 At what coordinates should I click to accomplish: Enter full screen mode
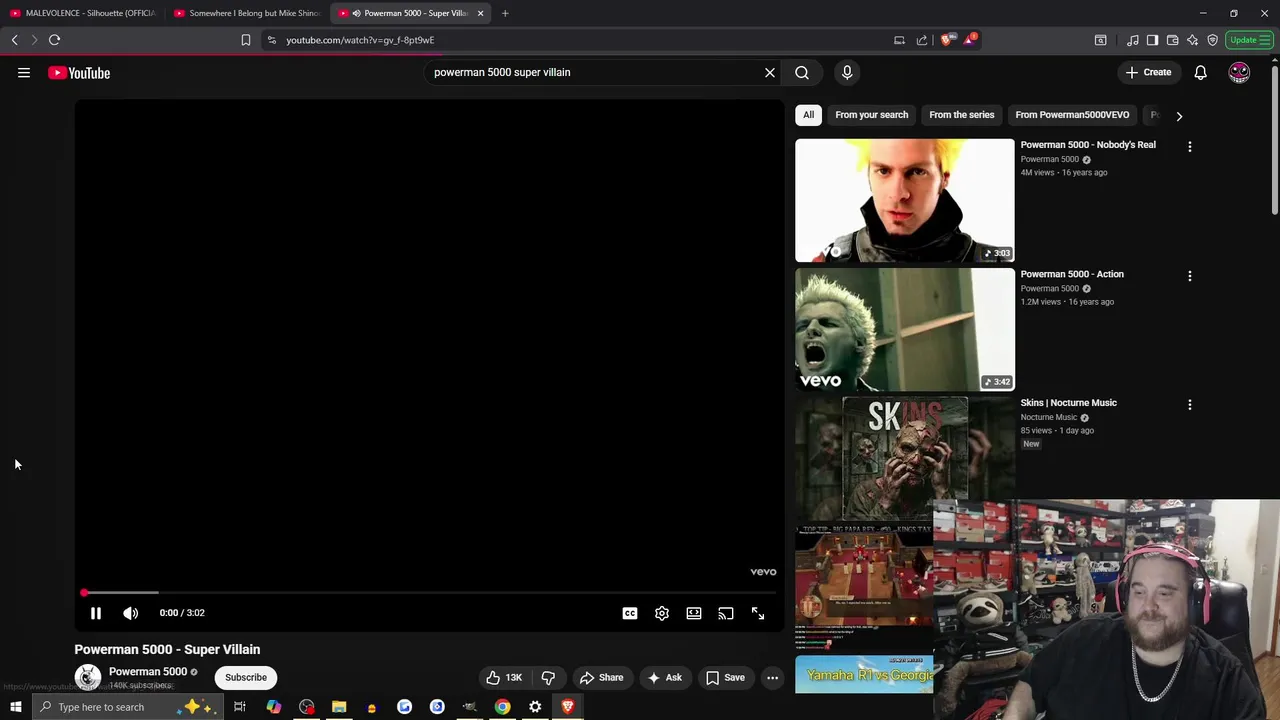coord(758,613)
